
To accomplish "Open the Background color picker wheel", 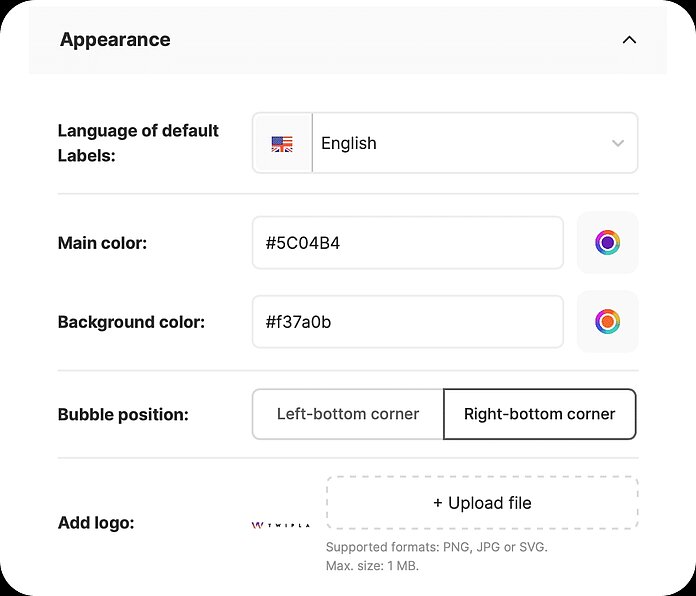I will coord(607,322).
